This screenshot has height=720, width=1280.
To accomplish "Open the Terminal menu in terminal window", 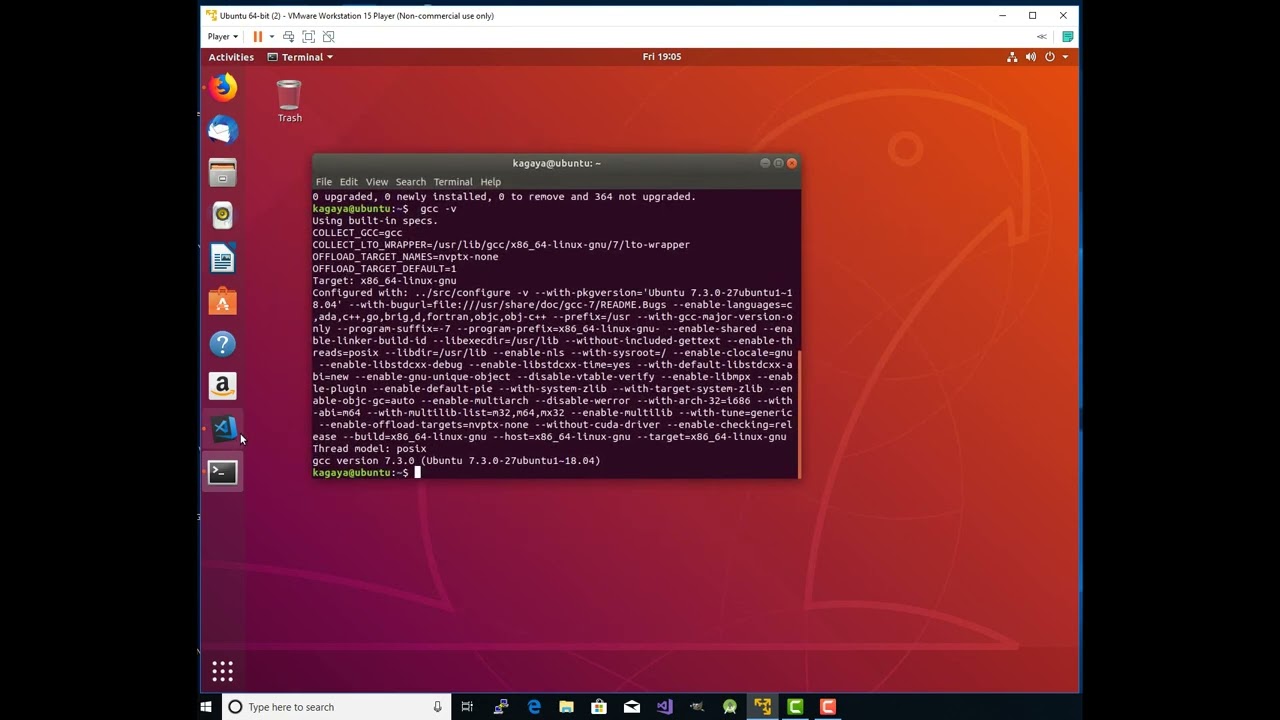I will tap(453, 182).
